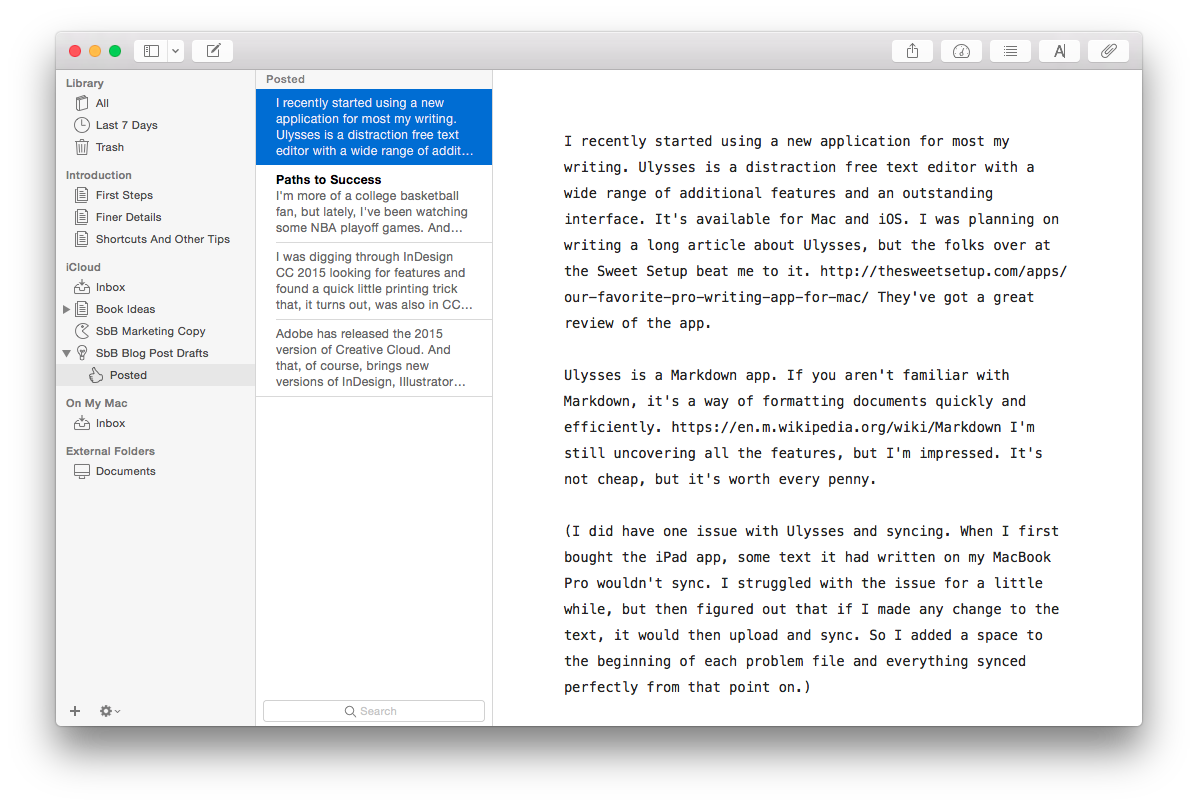The image size is (1198, 806).
Task: Open the Adobe Creative Cloud 2015 sheet
Action: [x=374, y=358]
